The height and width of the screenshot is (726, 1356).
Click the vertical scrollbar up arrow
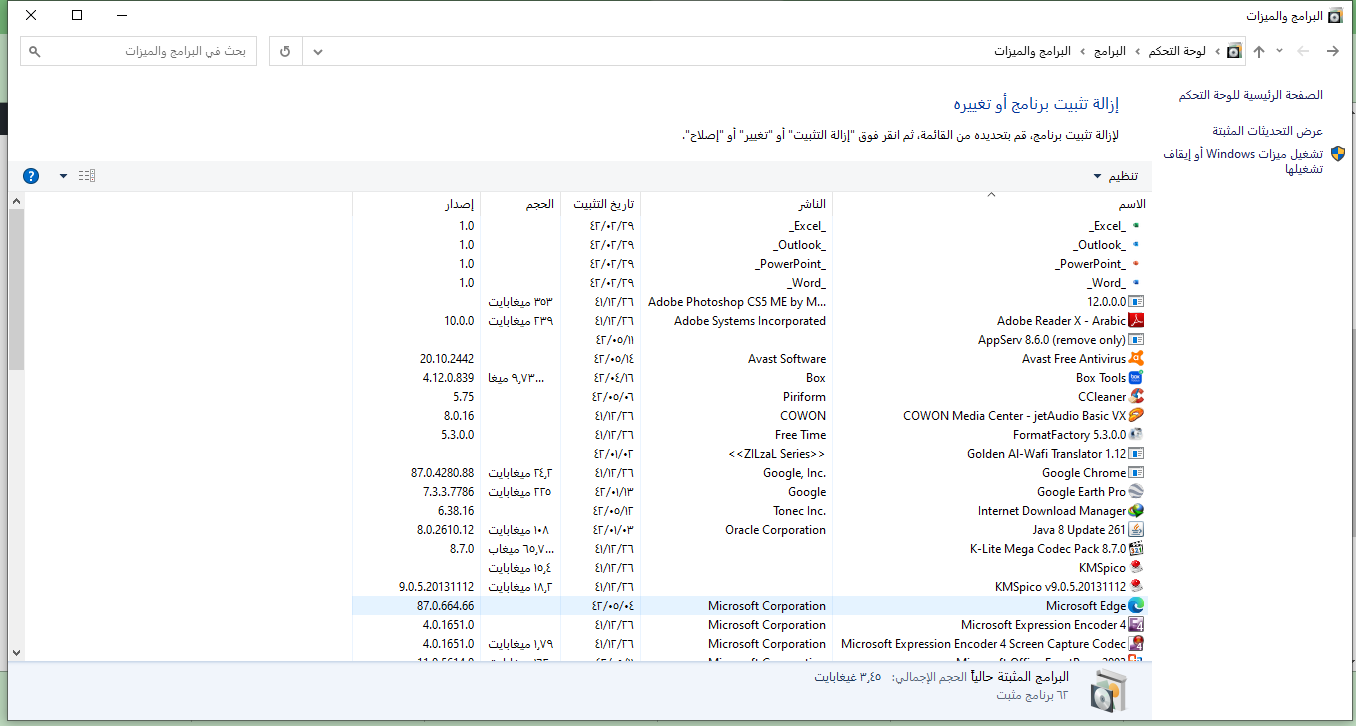click(x=15, y=201)
